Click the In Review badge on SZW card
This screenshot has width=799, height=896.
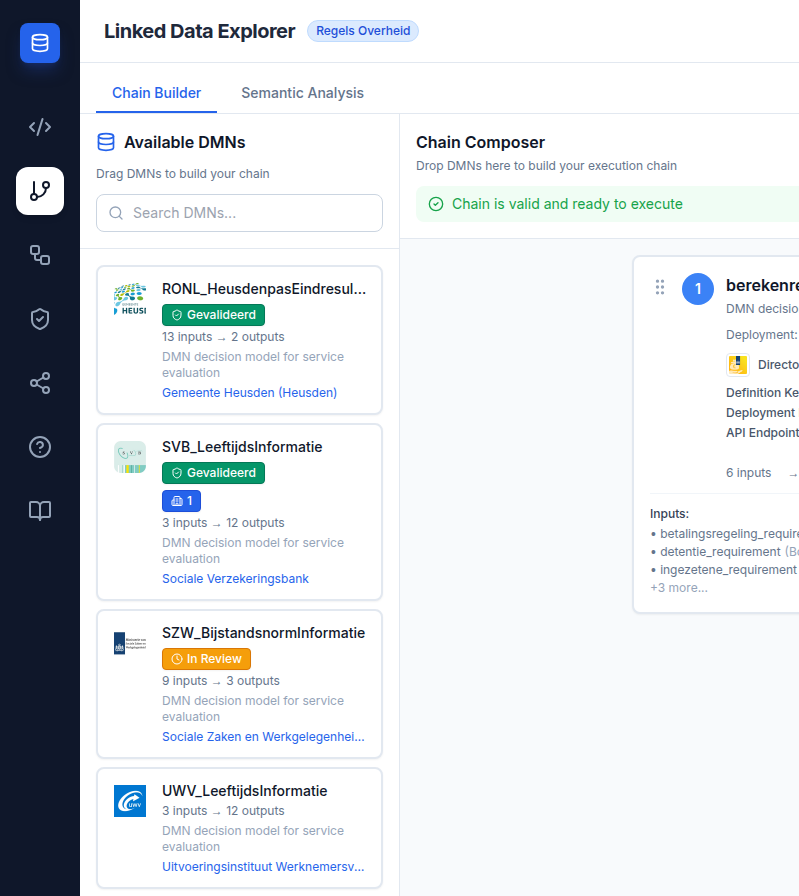pos(206,659)
